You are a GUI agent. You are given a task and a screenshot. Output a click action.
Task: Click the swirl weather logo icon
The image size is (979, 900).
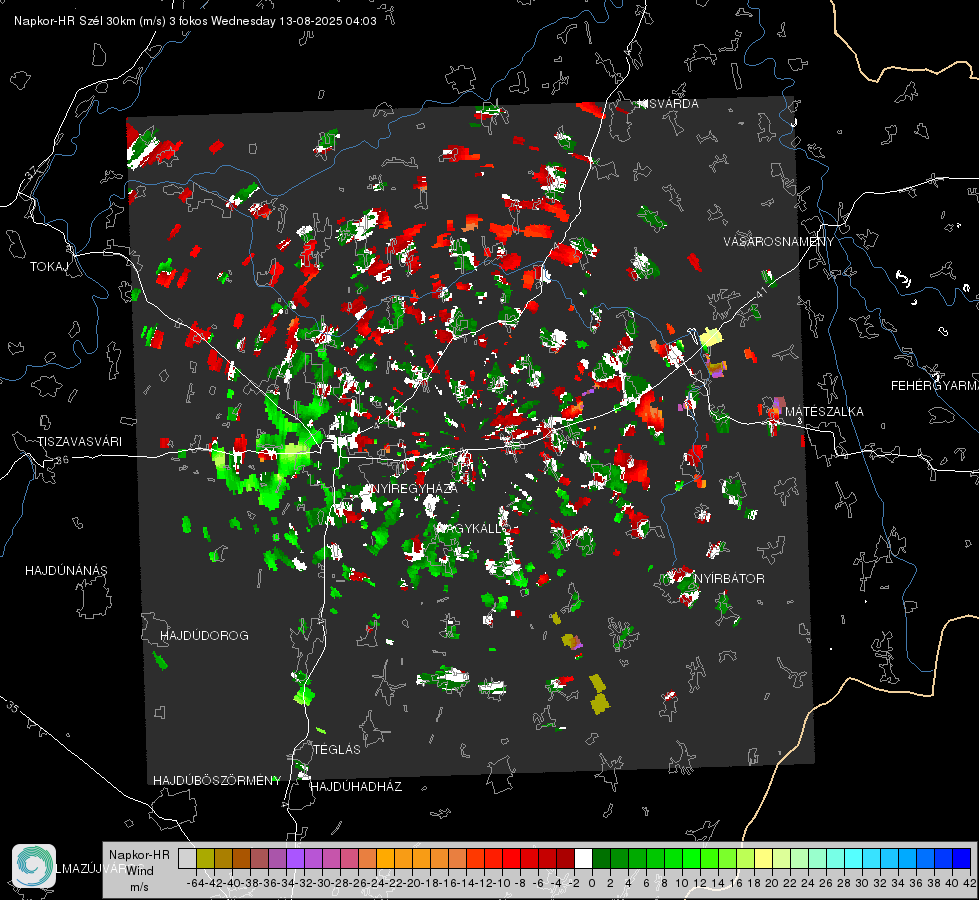(x=34, y=866)
